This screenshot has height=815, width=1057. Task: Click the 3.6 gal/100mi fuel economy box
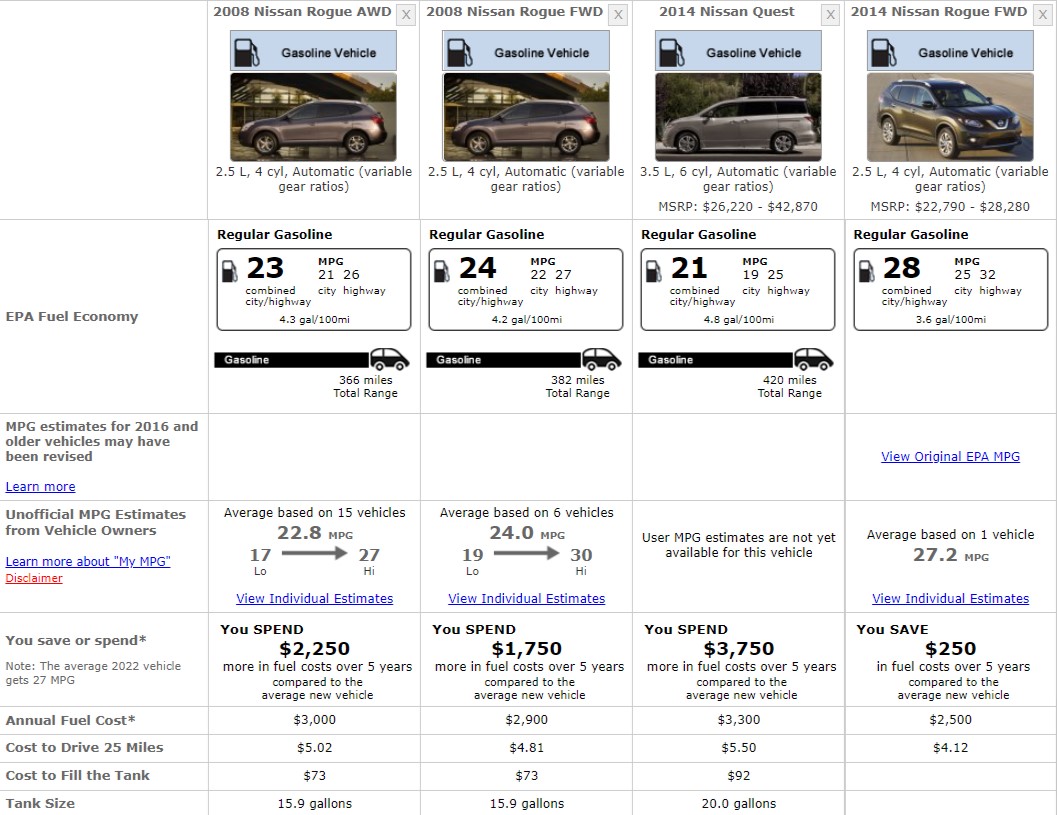point(950,289)
